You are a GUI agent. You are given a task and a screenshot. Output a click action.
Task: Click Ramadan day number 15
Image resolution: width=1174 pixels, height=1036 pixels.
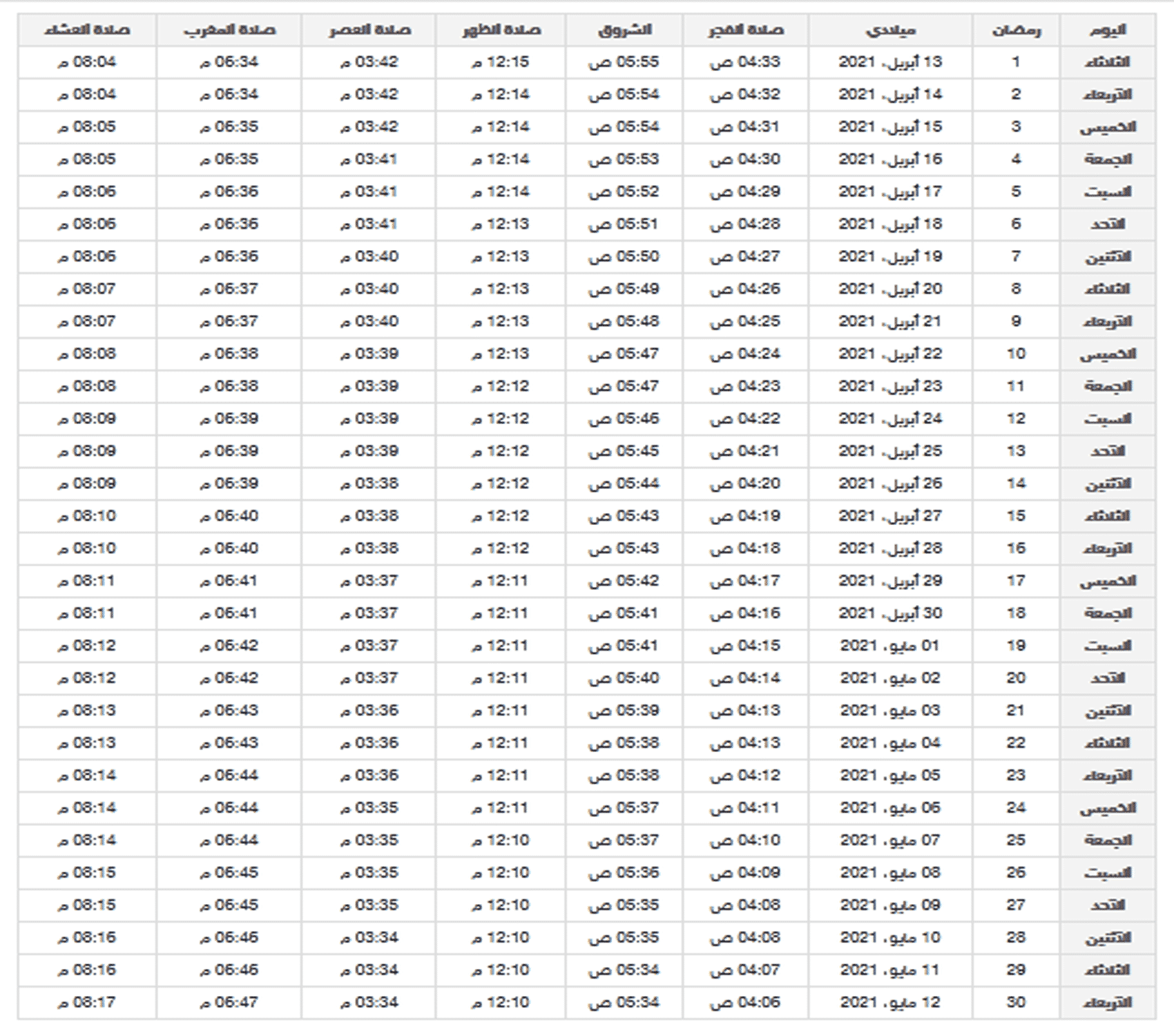(x=1016, y=516)
